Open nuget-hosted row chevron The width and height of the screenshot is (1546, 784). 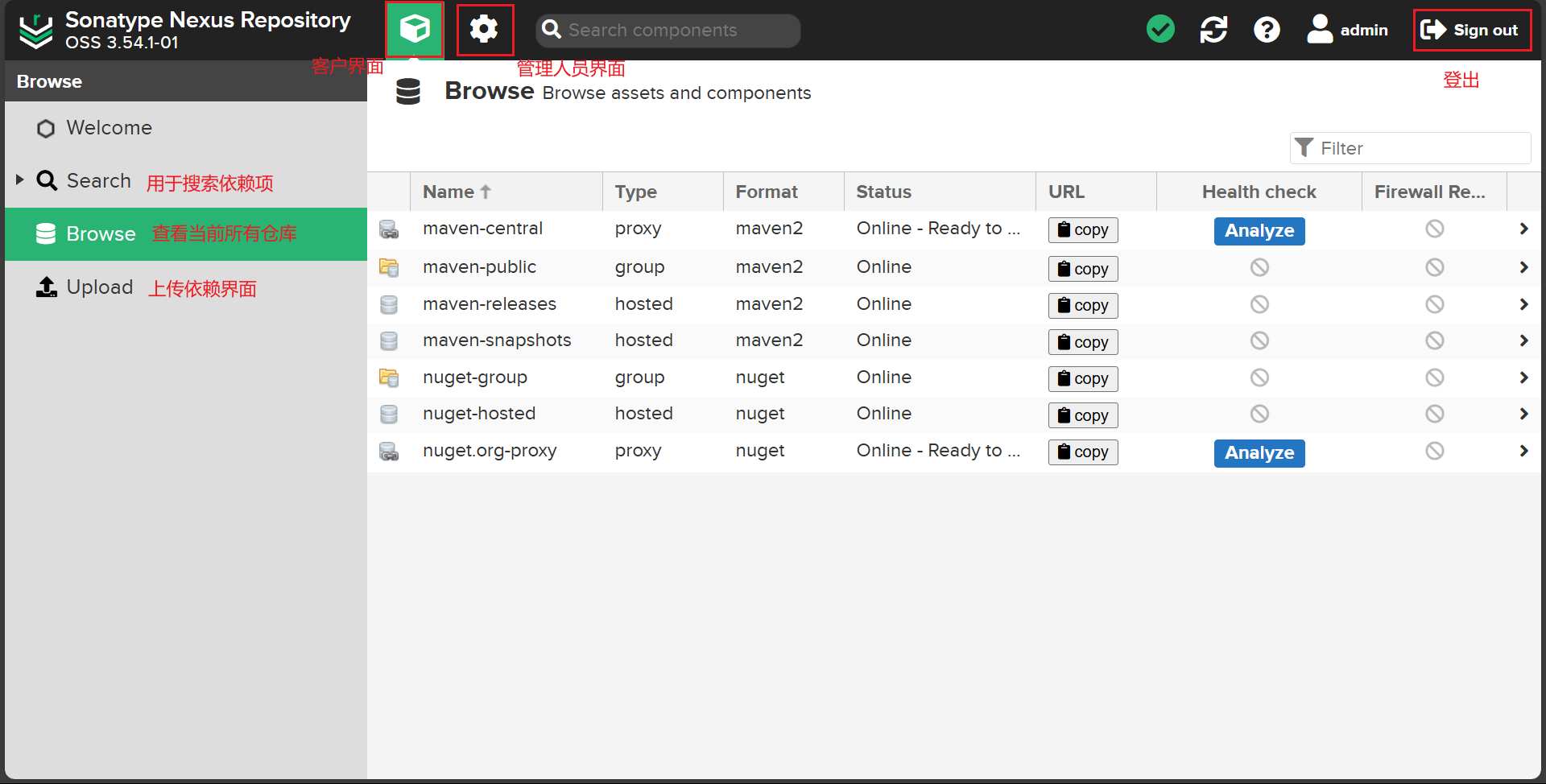[1523, 414]
